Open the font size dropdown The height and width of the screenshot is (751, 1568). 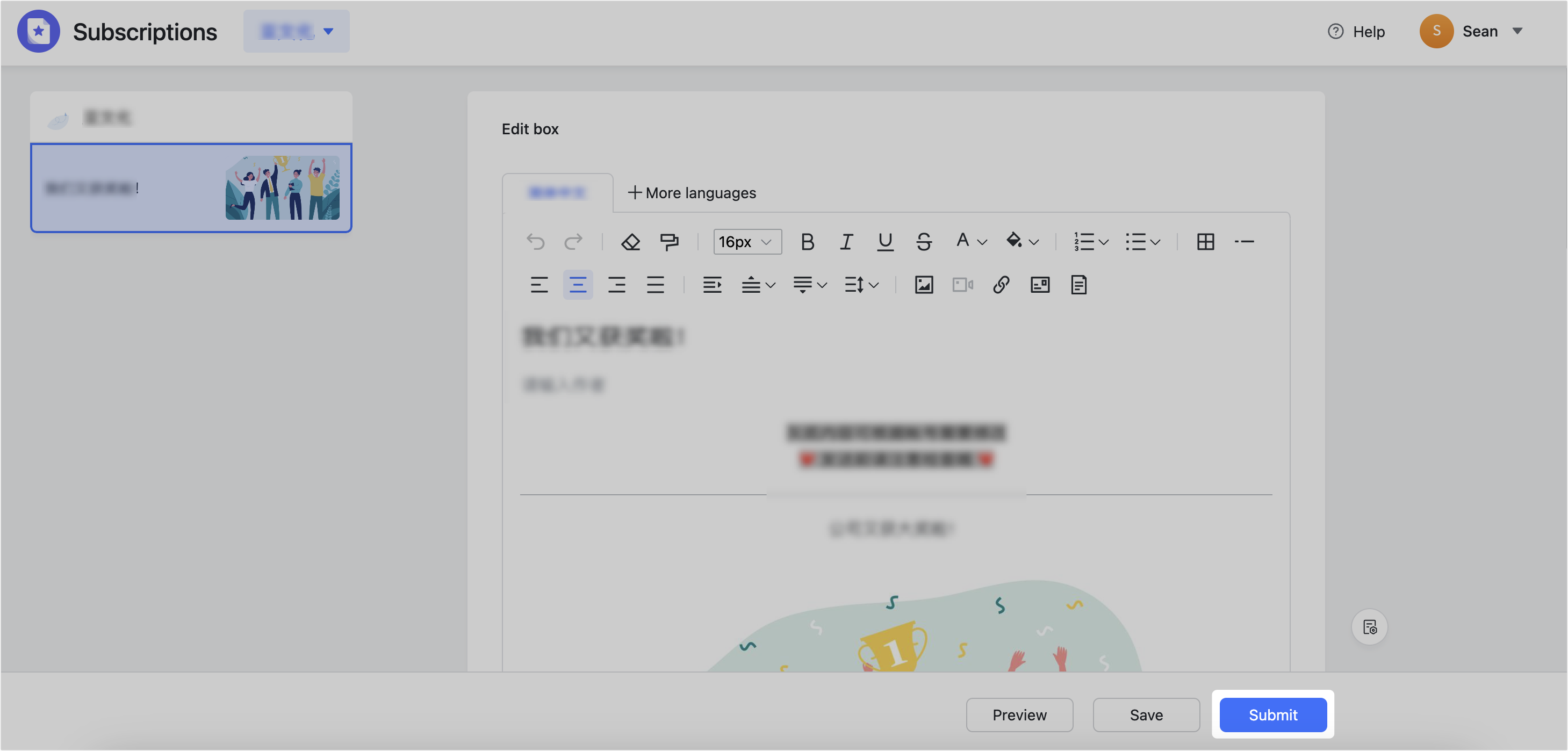click(x=747, y=242)
